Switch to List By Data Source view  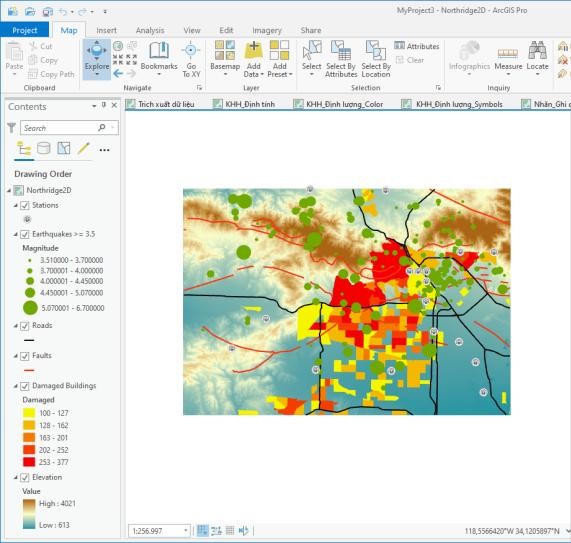click(x=44, y=149)
